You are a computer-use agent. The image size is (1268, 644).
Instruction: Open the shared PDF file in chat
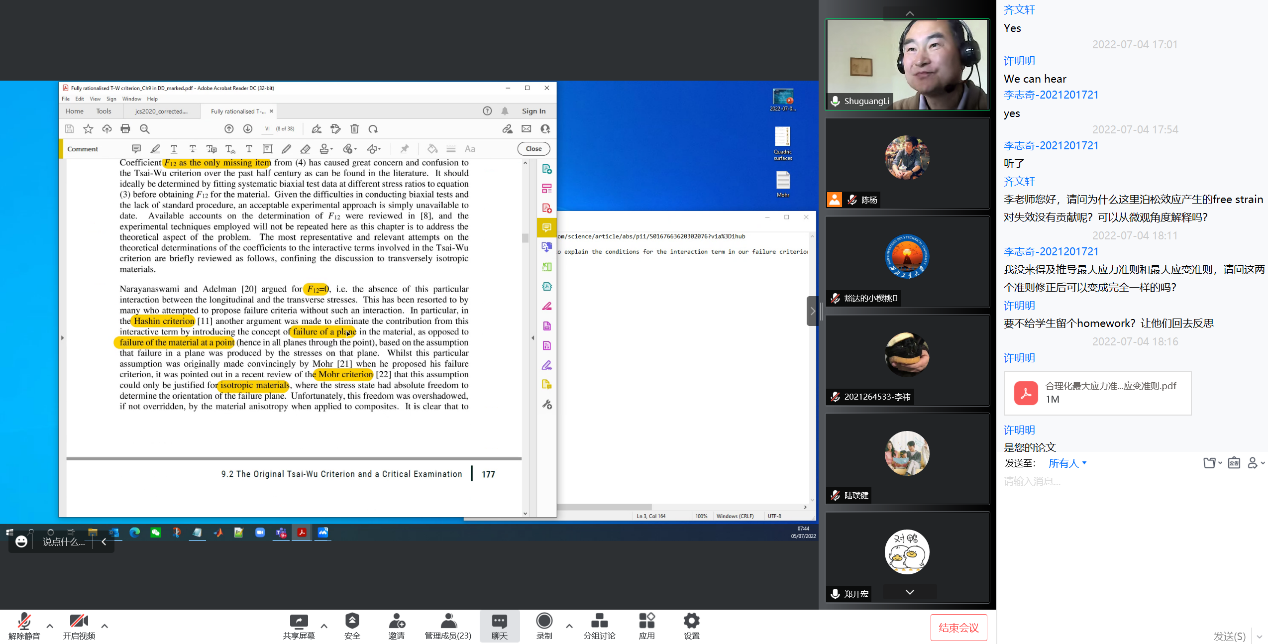coord(1097,392)
